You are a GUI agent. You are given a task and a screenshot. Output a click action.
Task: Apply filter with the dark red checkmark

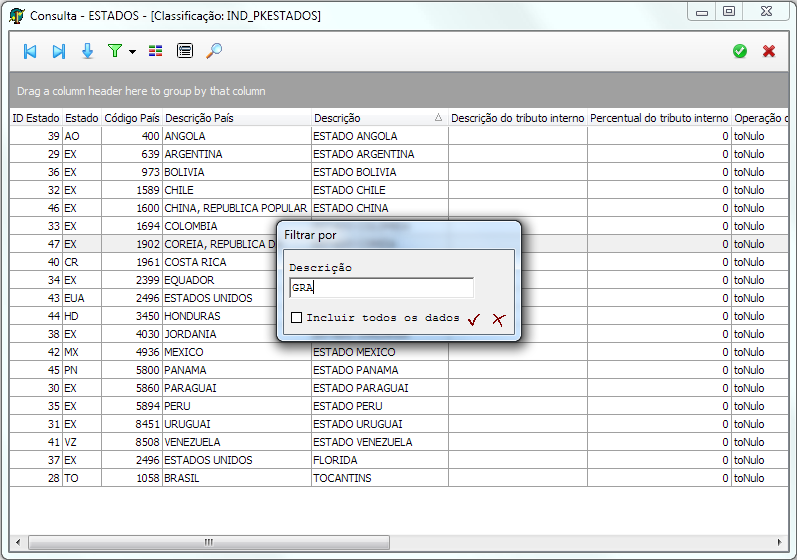click(474, 318)
